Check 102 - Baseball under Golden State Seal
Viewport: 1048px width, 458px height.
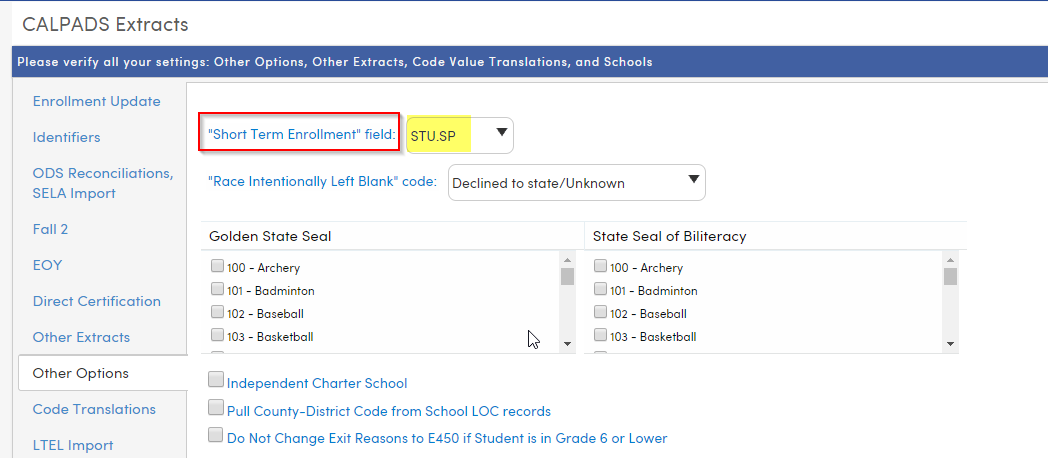[217, 312]
